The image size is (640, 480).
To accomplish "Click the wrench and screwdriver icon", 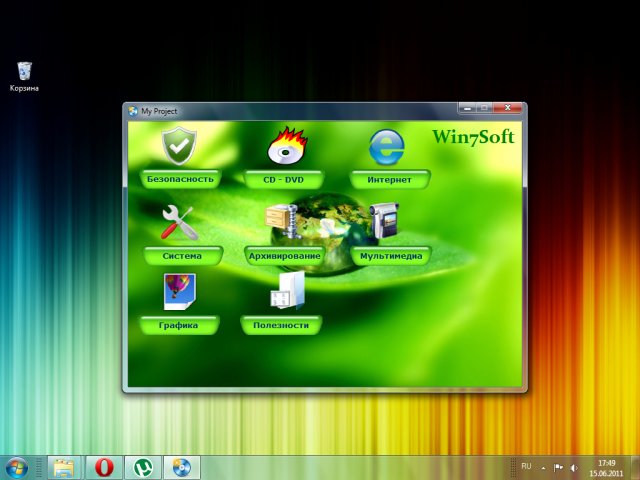I will click(x=179, y=222).
